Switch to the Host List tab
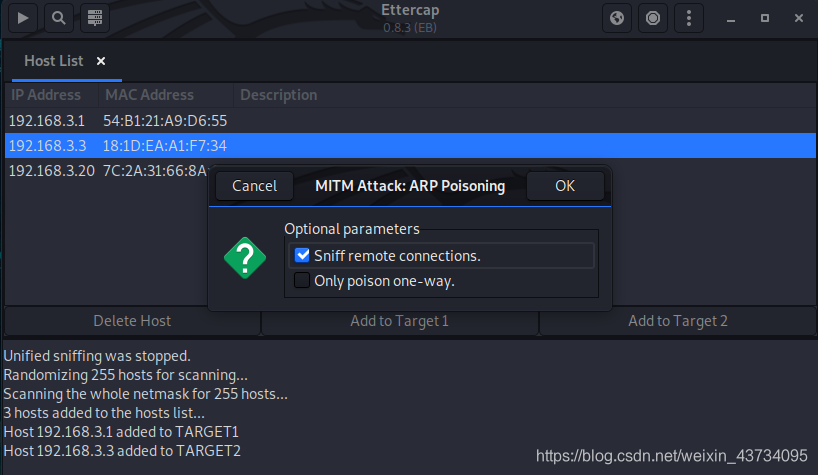Viewport: 818px width, 475px height. 54,61
